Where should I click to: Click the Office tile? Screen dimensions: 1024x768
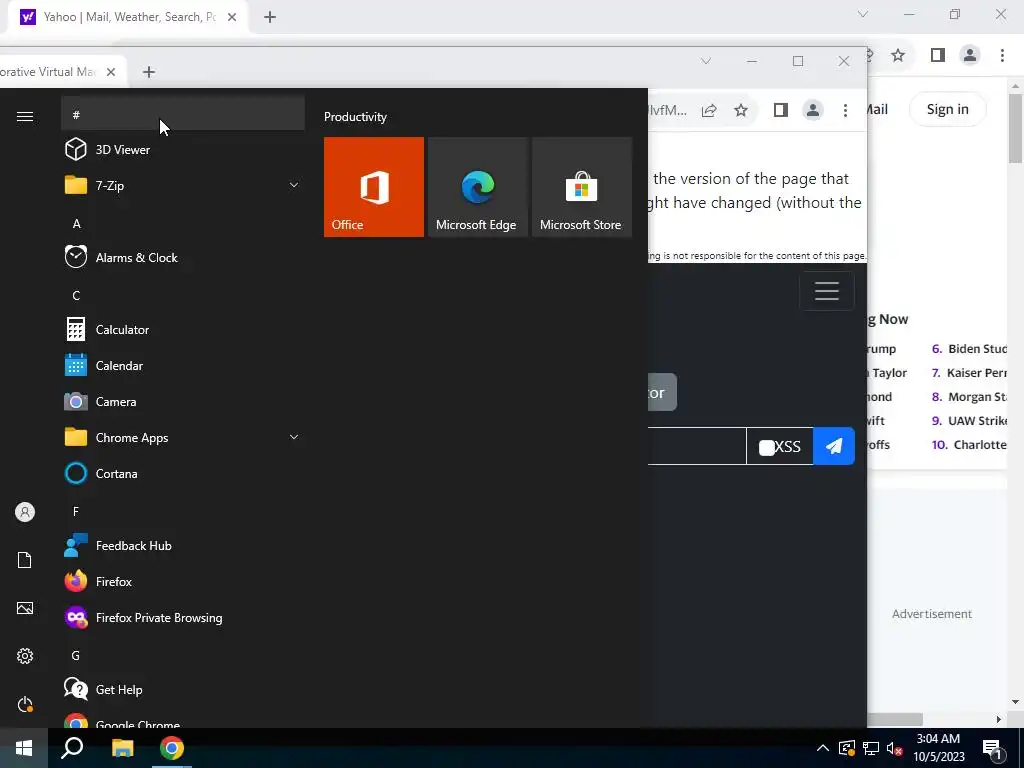click(x=374, y=187)
